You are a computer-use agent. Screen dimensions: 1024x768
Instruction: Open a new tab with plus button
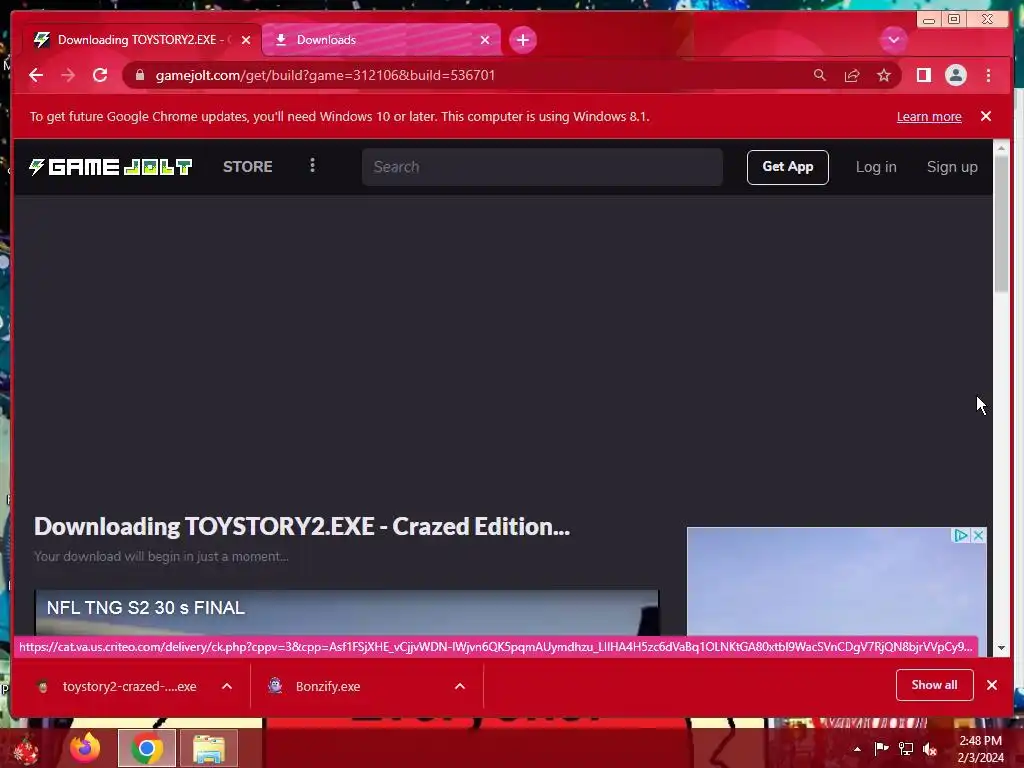click(x=522, y=40)
